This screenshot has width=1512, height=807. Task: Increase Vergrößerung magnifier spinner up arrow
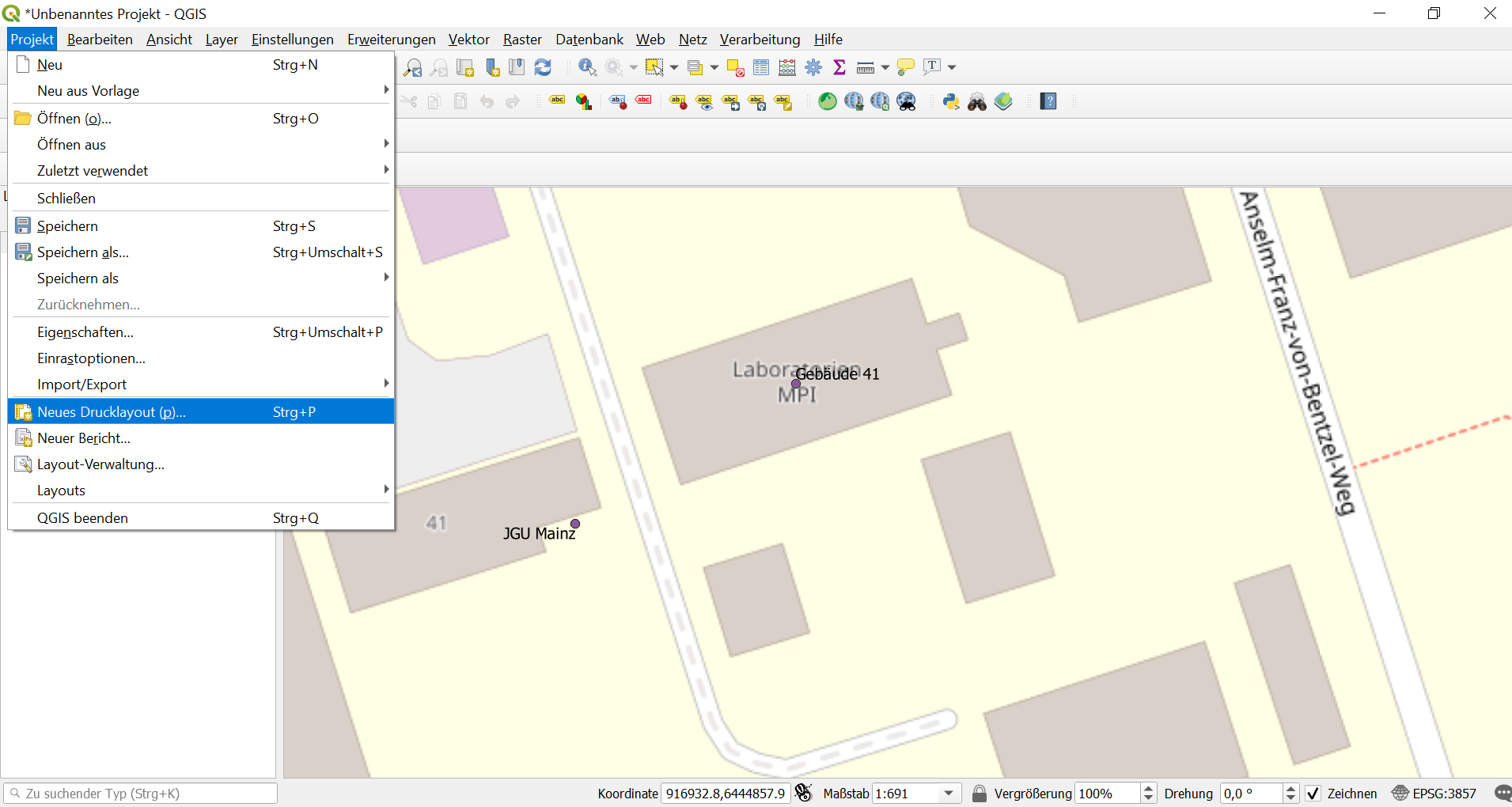[1149, 789]
